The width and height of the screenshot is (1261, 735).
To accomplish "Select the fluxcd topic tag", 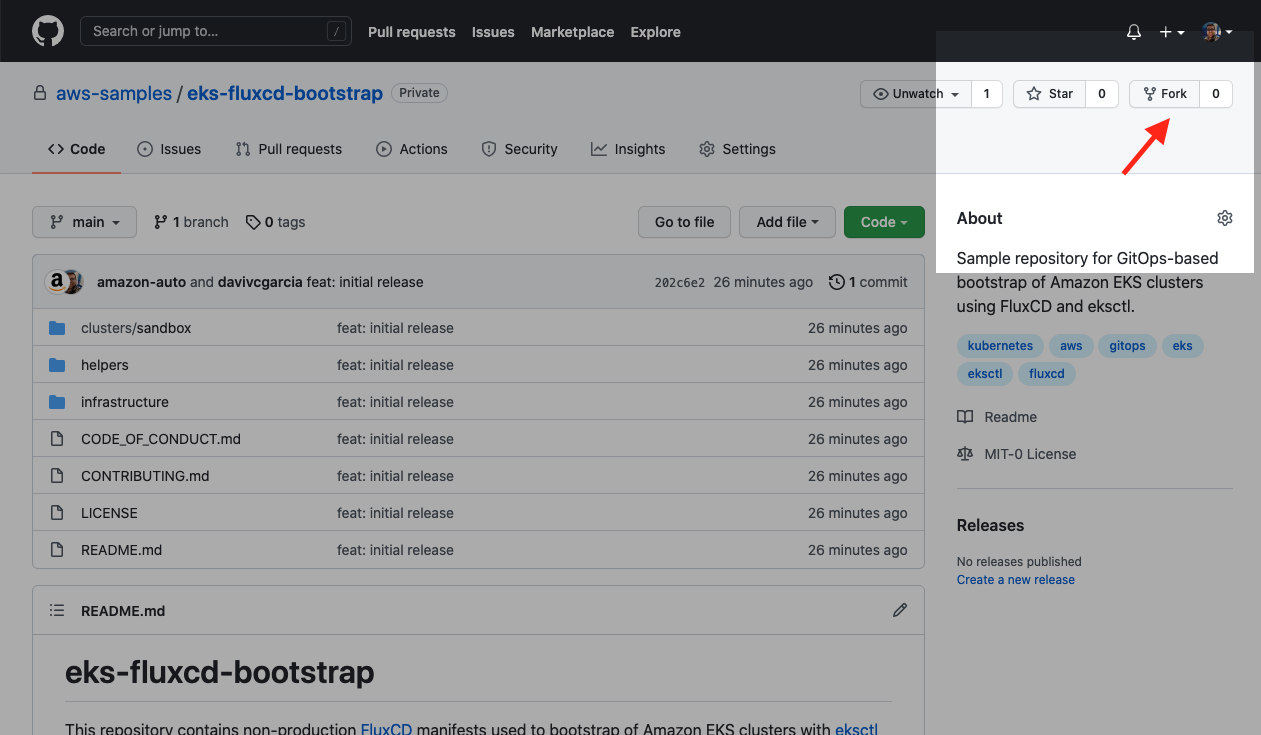I will click(1047, 374).
